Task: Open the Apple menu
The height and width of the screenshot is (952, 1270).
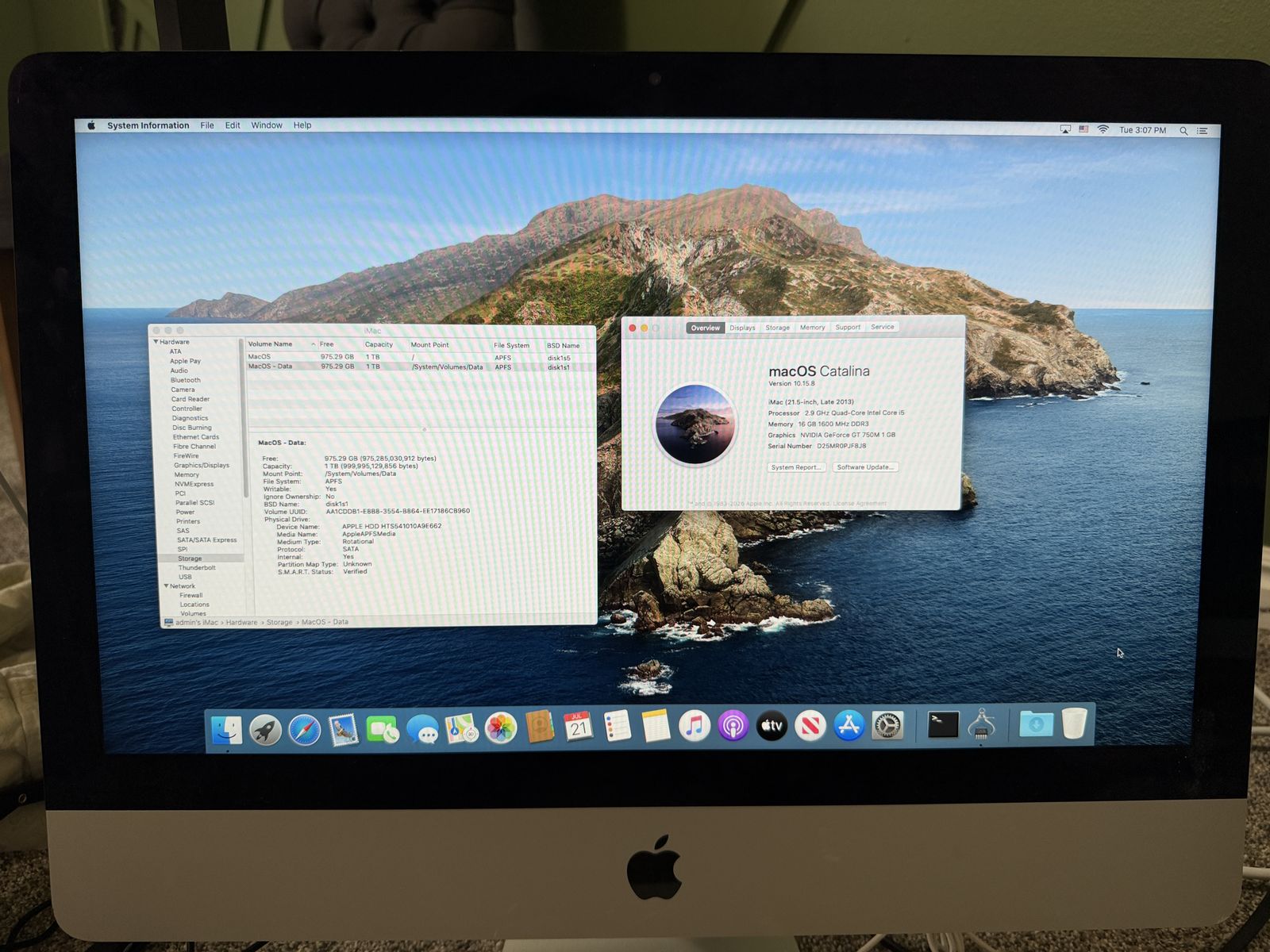Action: [91, 125]
